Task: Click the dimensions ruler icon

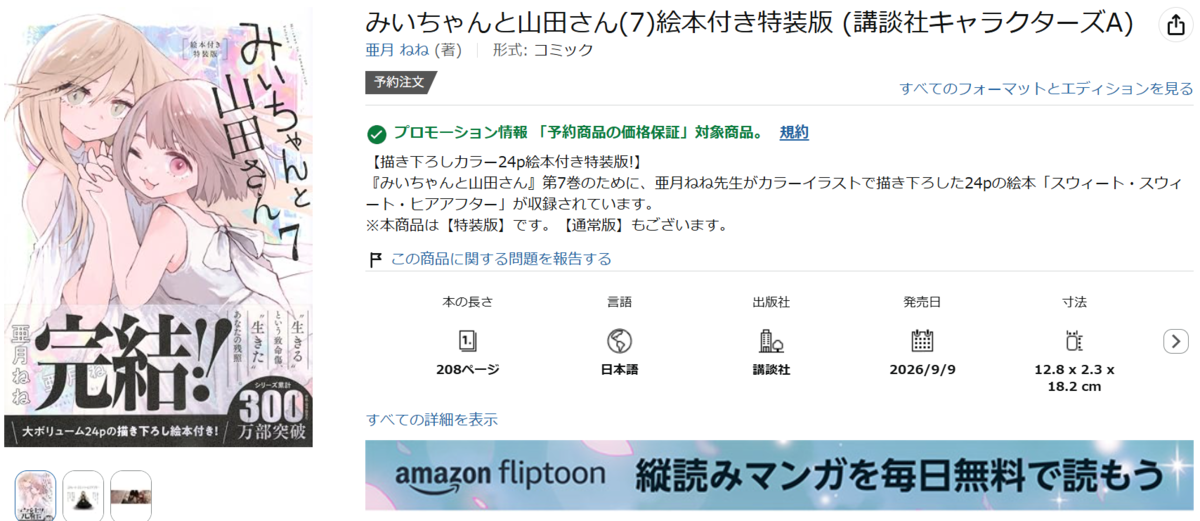Action: pos(1074,341)
